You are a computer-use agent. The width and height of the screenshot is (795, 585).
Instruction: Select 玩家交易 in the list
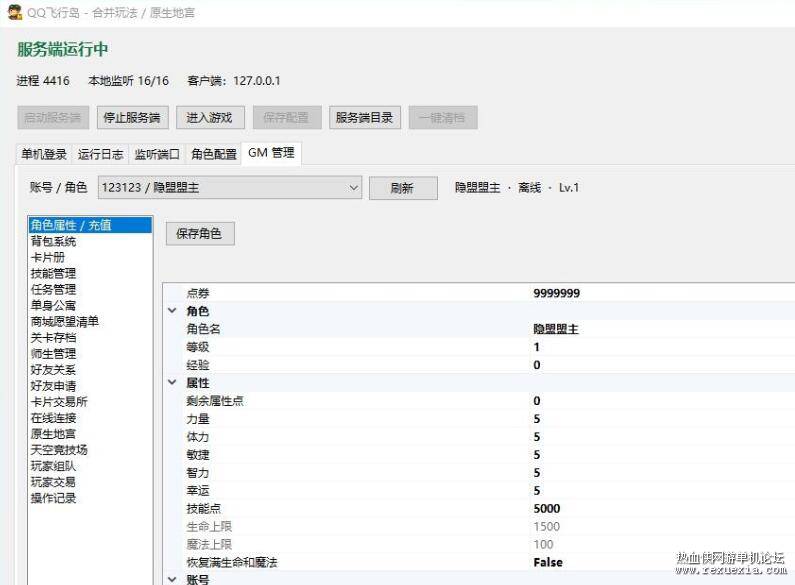[90, 482]
